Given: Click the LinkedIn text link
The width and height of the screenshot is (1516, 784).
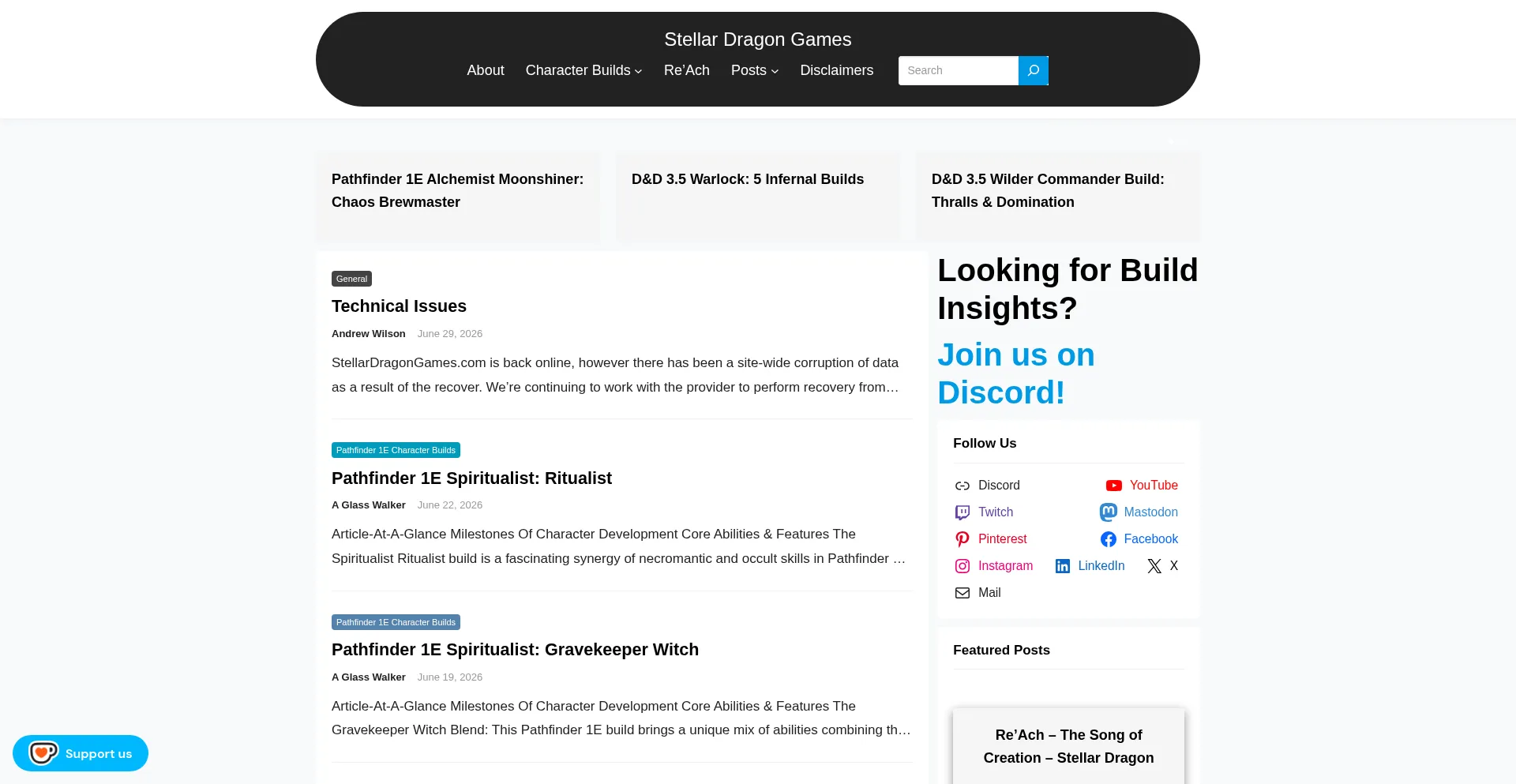Looking at the screenshot, I should [1101, 566].
